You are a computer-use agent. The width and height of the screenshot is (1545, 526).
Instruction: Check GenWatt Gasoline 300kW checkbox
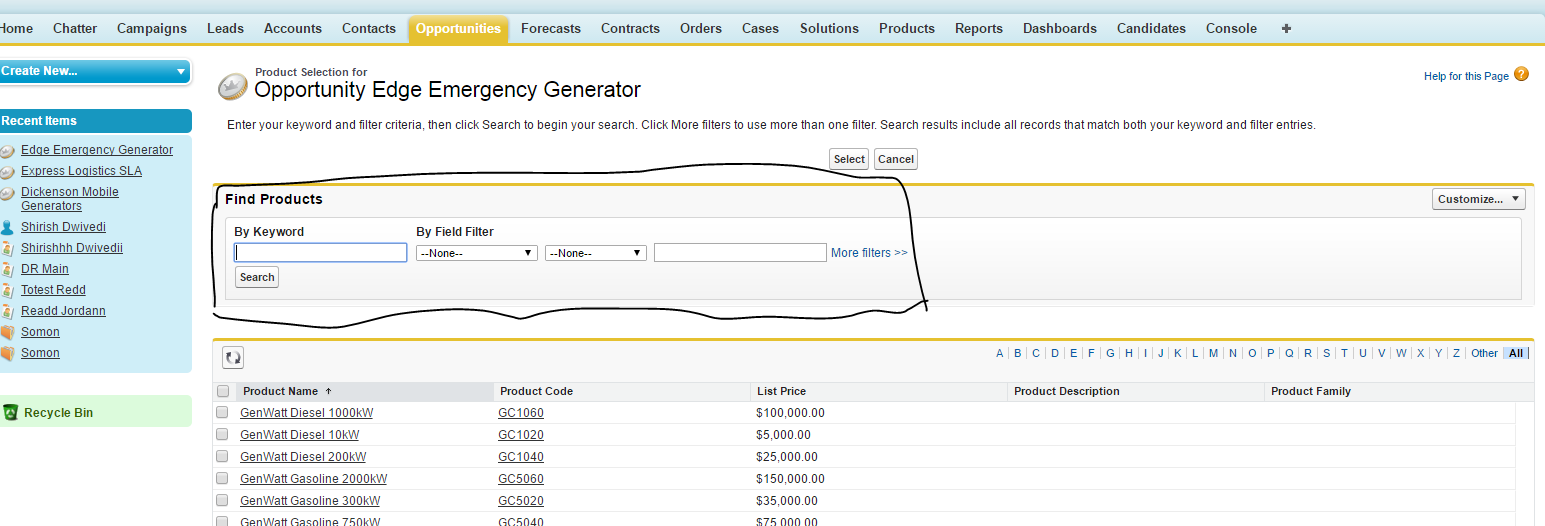pyautogui.click(x=222, y=500)
